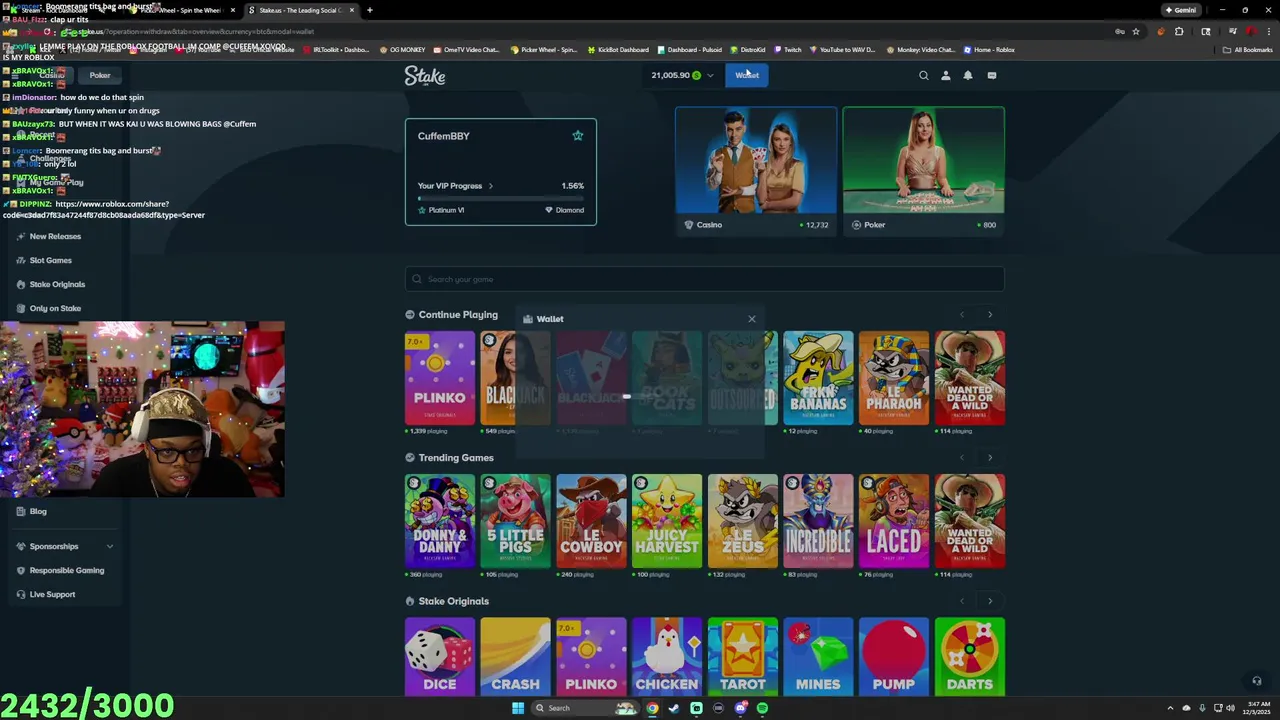The height and width of the screenshot is (720, 1280).
Task: Show previous Continue Playing games
Action: (x=962, y=315)
